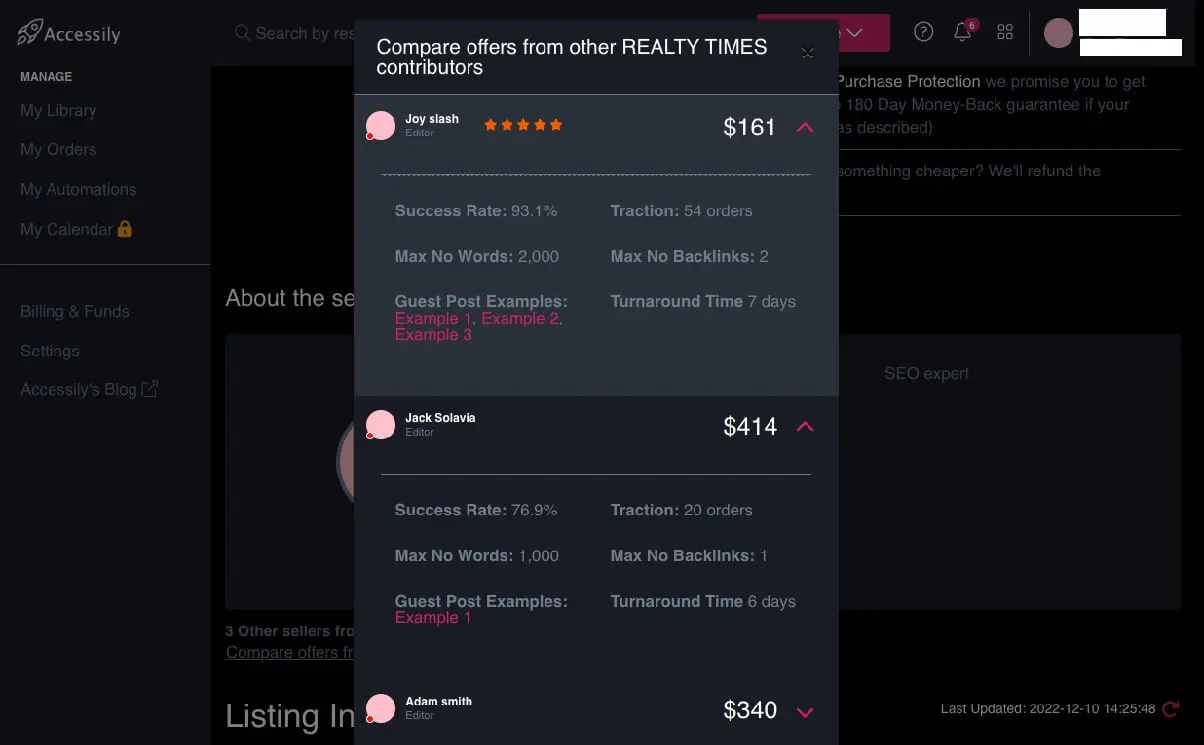Click Joy slash's five-star rating
Image resolution: width=1204 pixels, height=745 pixels.
(x=523, y=125)
